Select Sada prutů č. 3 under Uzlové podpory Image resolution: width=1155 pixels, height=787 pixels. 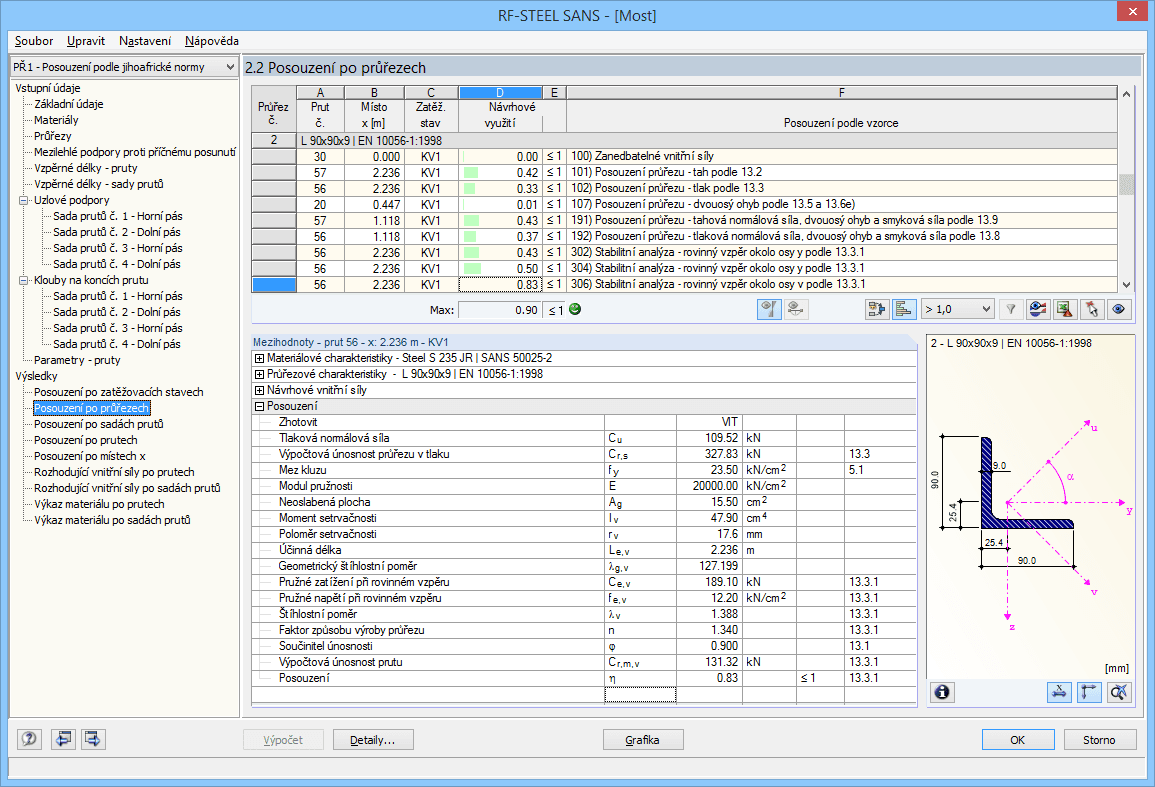(117, 248)
